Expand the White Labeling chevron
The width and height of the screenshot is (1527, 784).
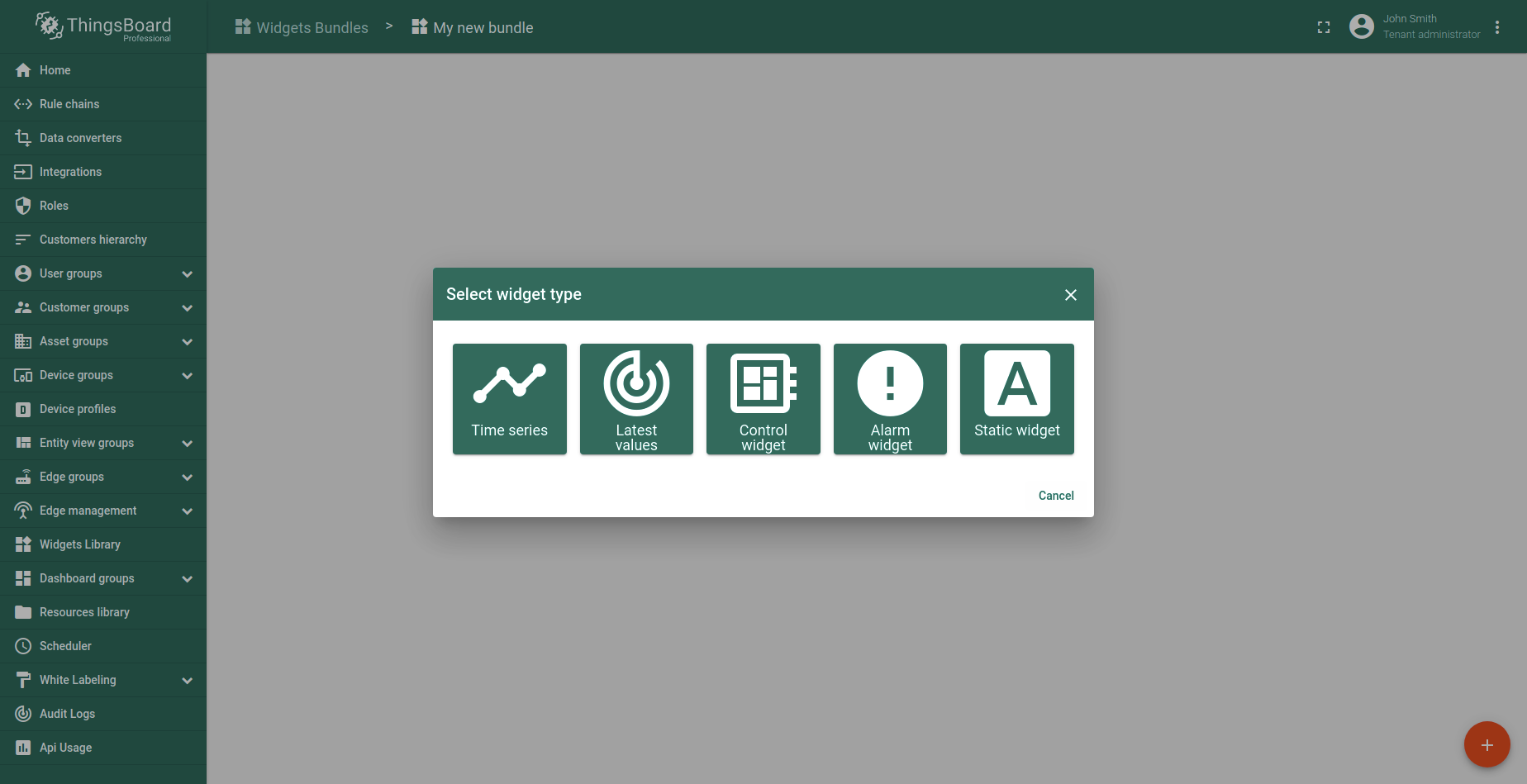(x=188, y=681)
